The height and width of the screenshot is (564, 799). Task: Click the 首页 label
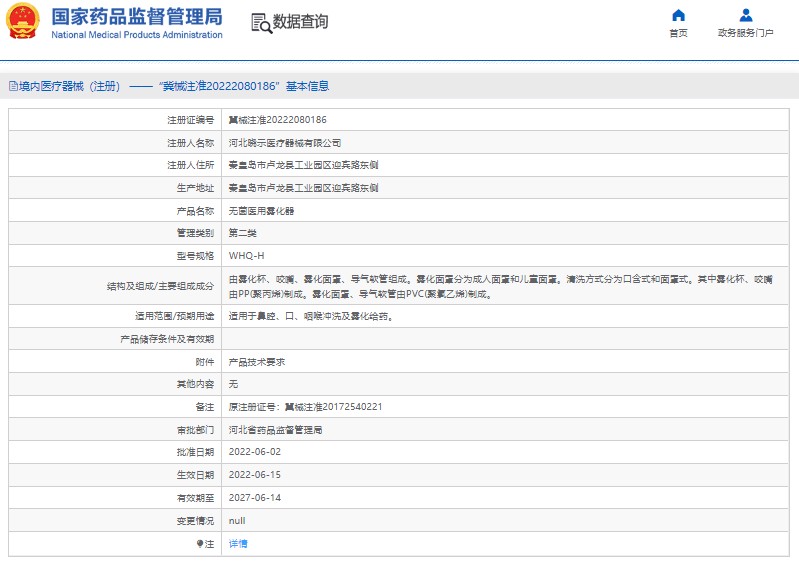(x=678, y=33)
